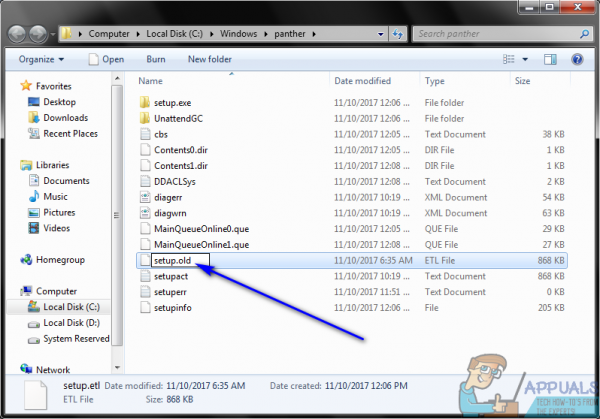600x419 pixels.
Task: Click the Open toolbar item
Action: 106,59
